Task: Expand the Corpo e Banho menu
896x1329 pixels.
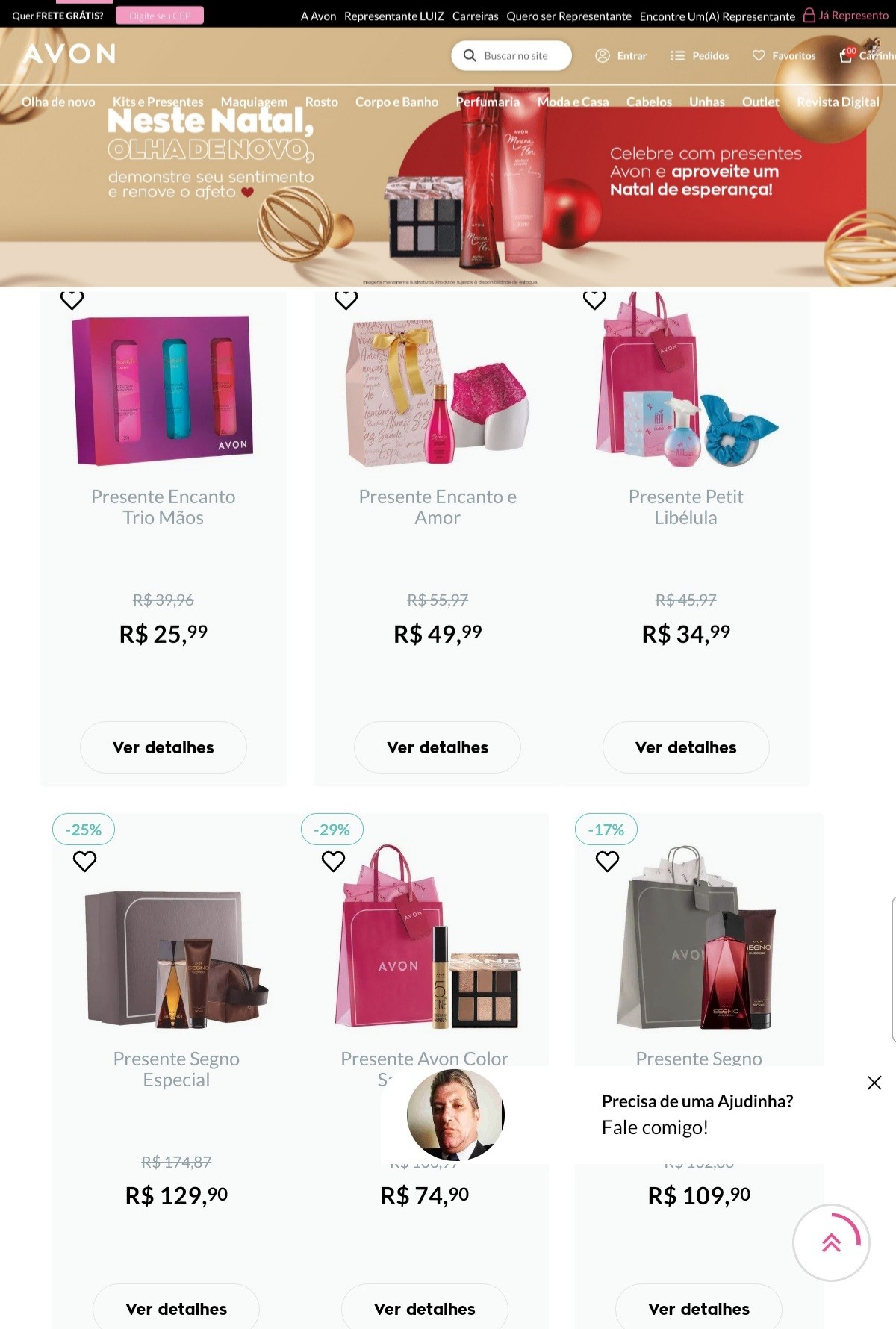Action: click(x=396, y=102)
